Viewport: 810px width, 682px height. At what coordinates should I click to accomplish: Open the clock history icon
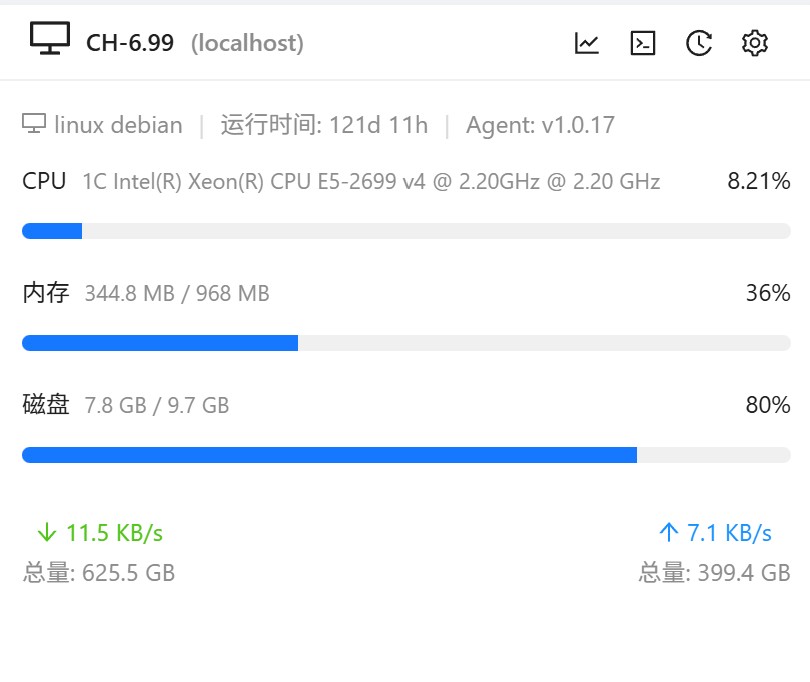coord(699,43)
